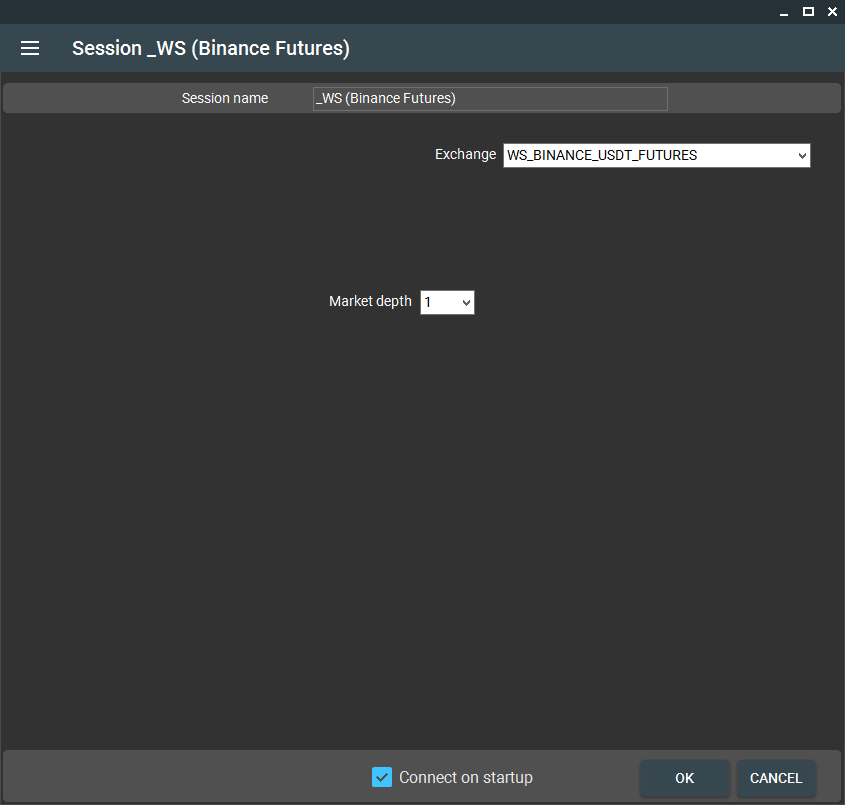Image resolution: width=845 pixels, height=805 pixels.
Task: Click the "Market depth" field label
Action: 370,301
